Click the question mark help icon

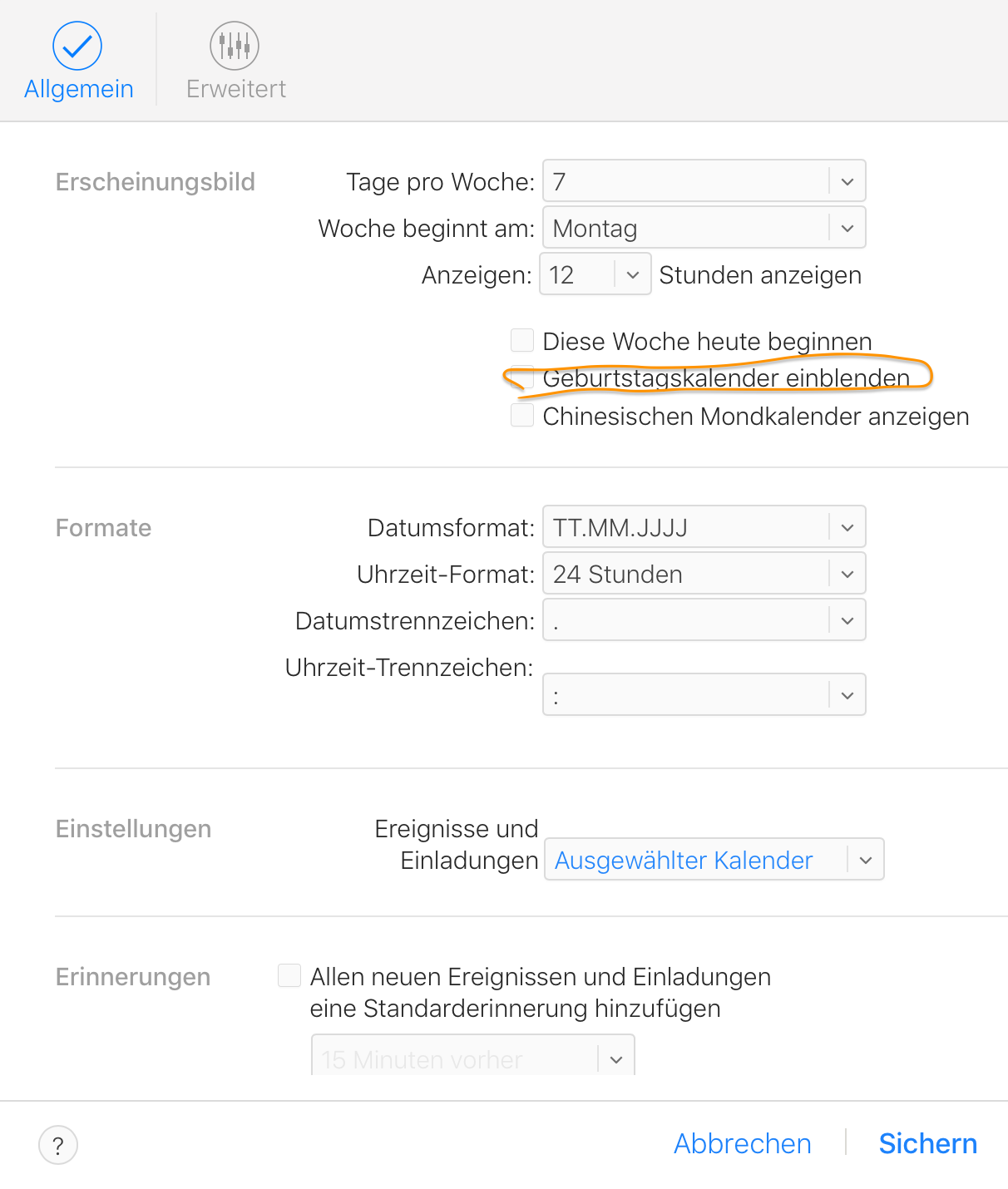pos(58,1146)
